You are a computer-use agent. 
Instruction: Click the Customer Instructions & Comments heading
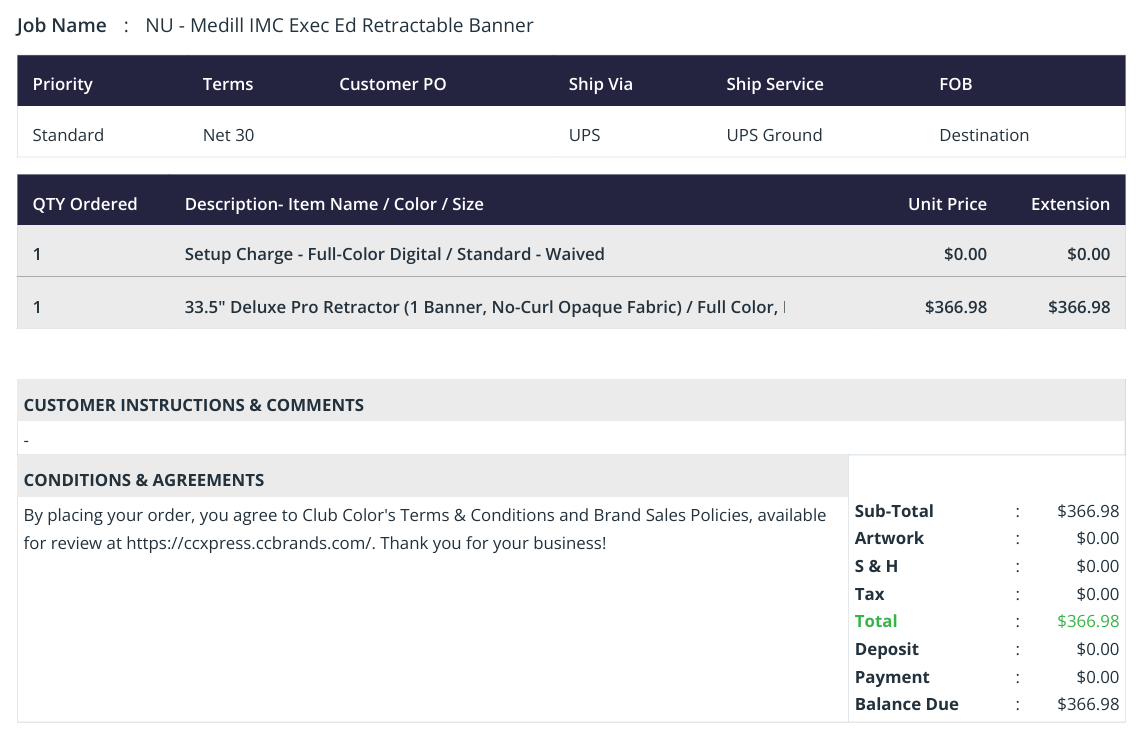(194, 405)
